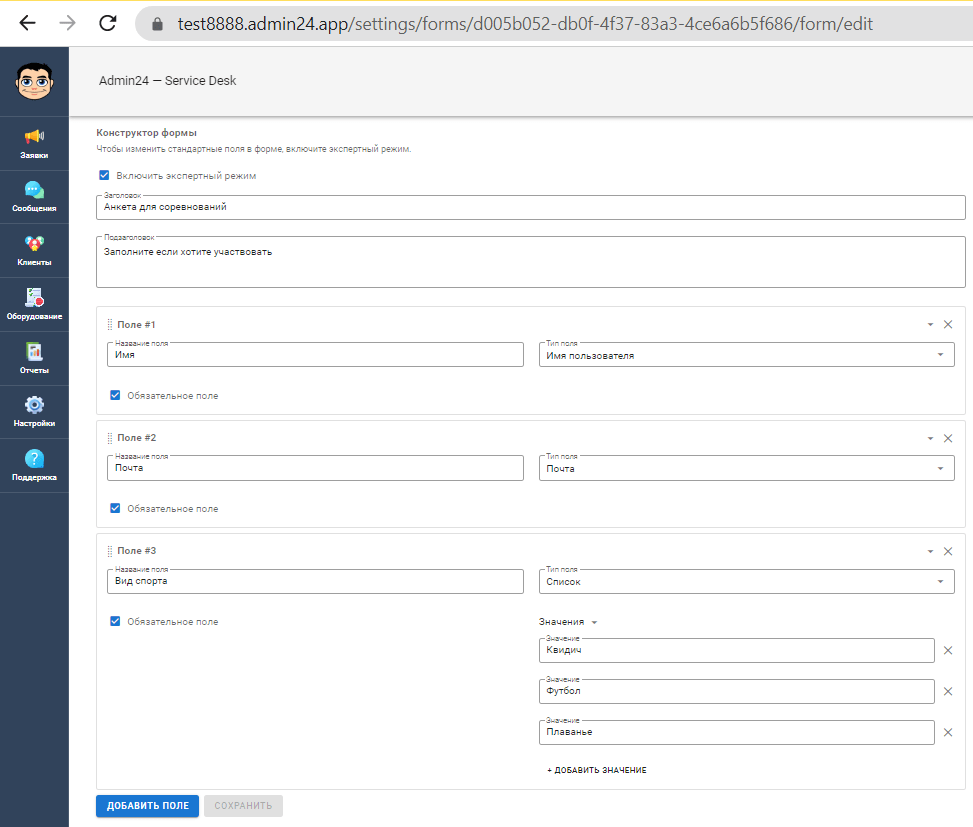Viewport: 973px width, 827px height.
Task: Go back with browser back arrow
Action: point(27,24)
